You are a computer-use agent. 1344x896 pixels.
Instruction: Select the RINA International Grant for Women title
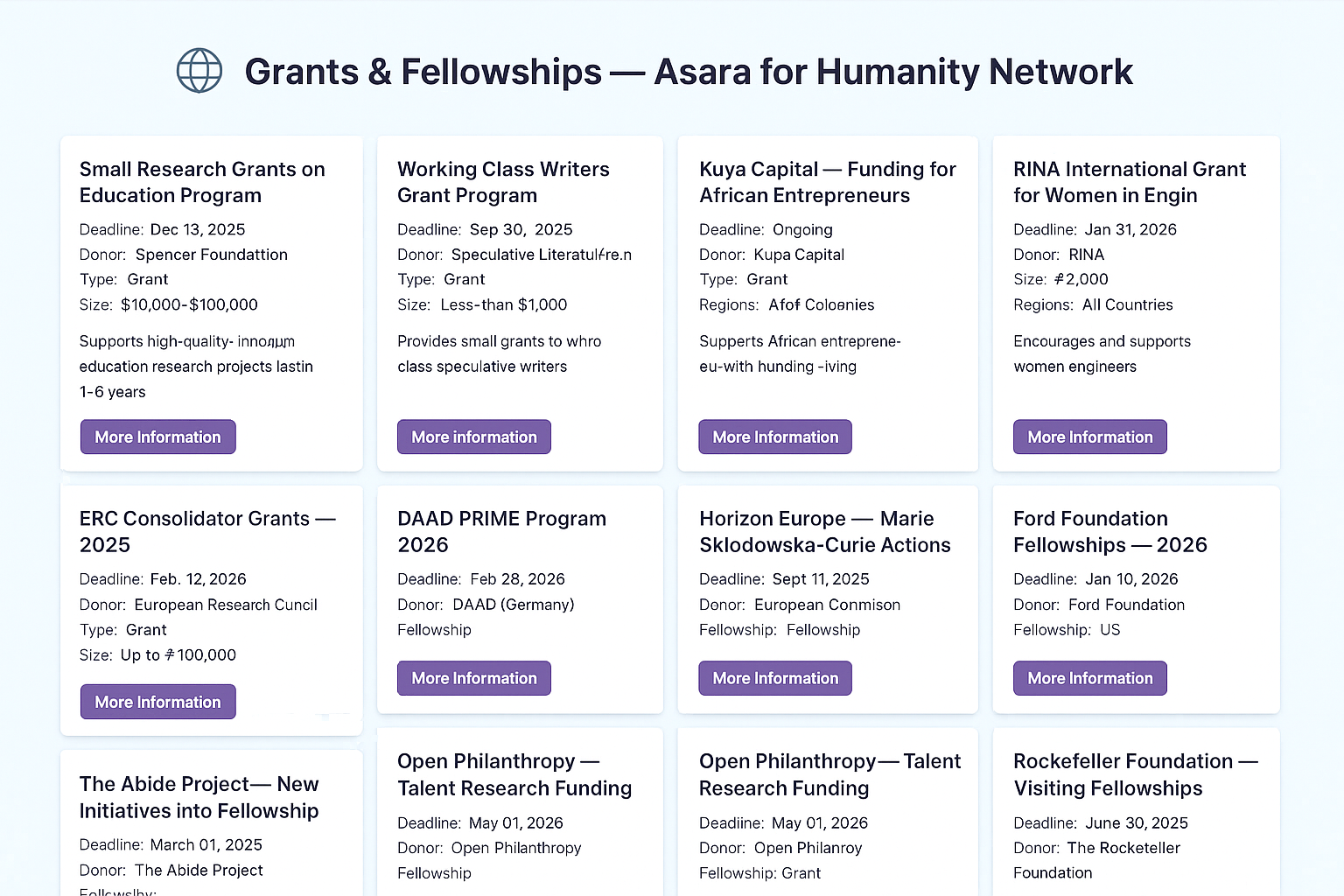pos(1130,182)
